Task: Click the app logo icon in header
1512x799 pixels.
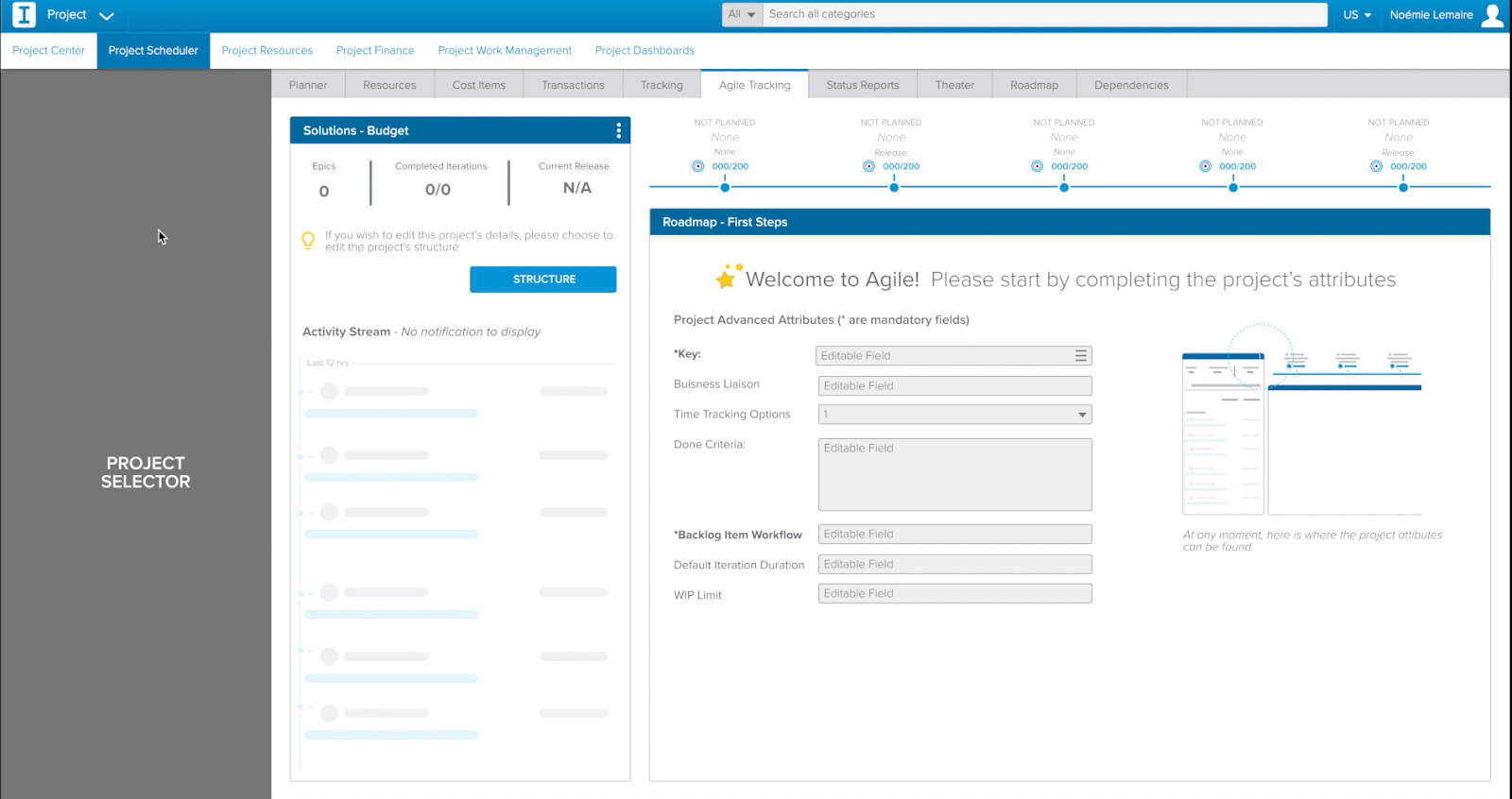Action: [24, 15]
